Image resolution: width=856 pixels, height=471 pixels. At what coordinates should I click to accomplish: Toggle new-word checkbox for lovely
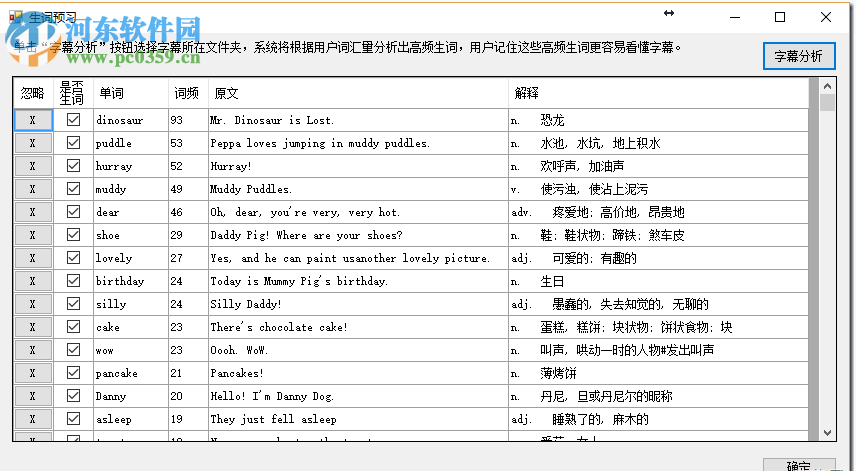[x=73, y=258]
